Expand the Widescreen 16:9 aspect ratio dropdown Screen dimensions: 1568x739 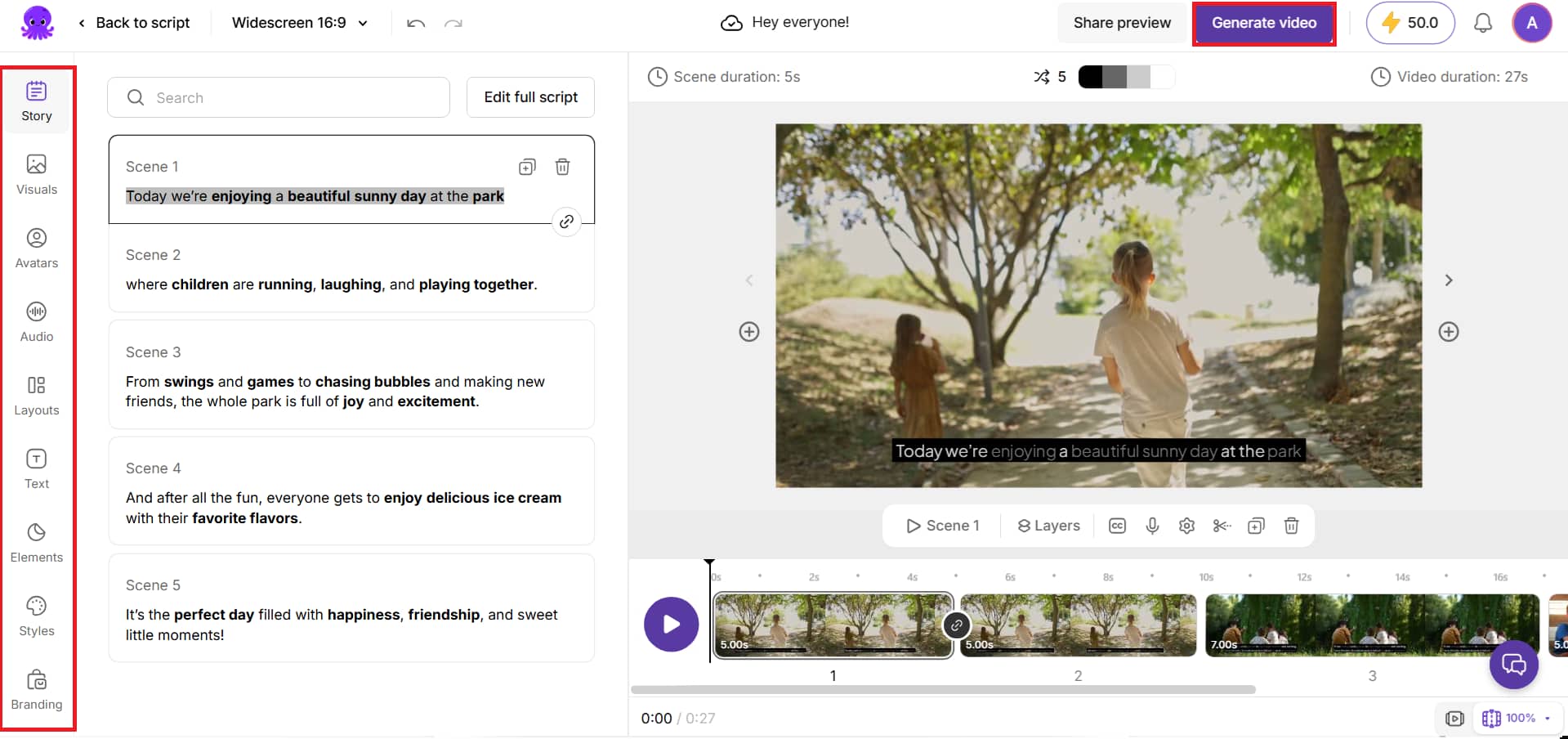coord(300,23)
